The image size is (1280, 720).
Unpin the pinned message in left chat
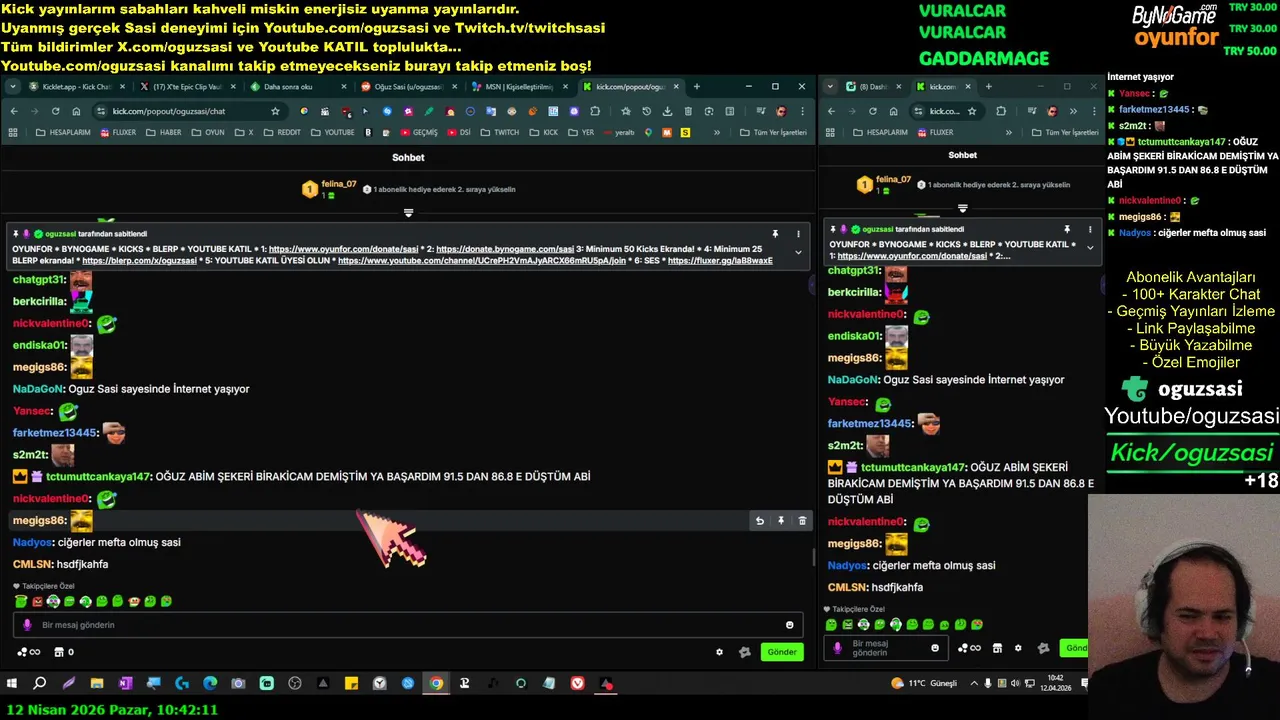point(775,234)
